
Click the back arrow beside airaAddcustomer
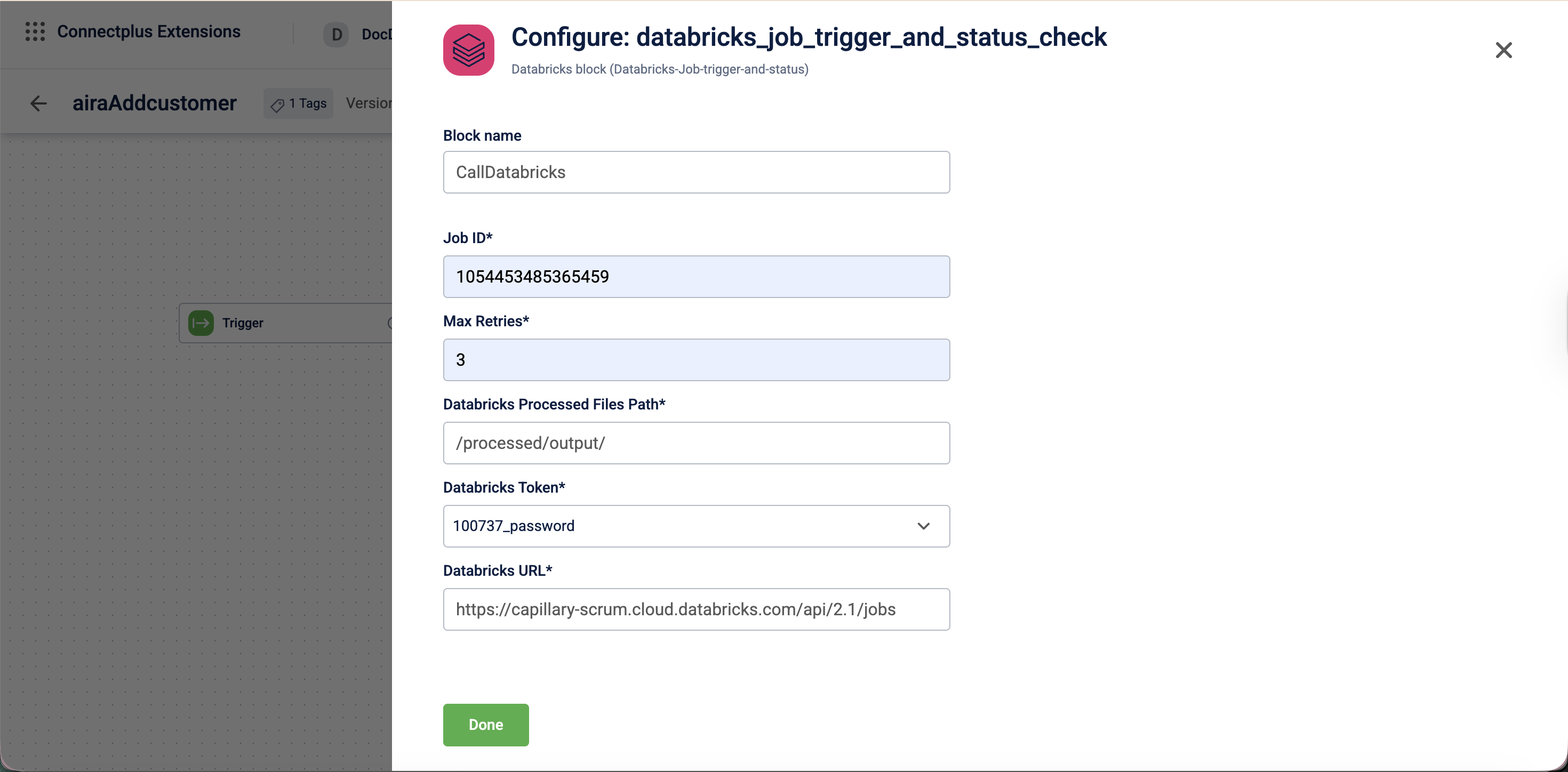pos(38,103)
